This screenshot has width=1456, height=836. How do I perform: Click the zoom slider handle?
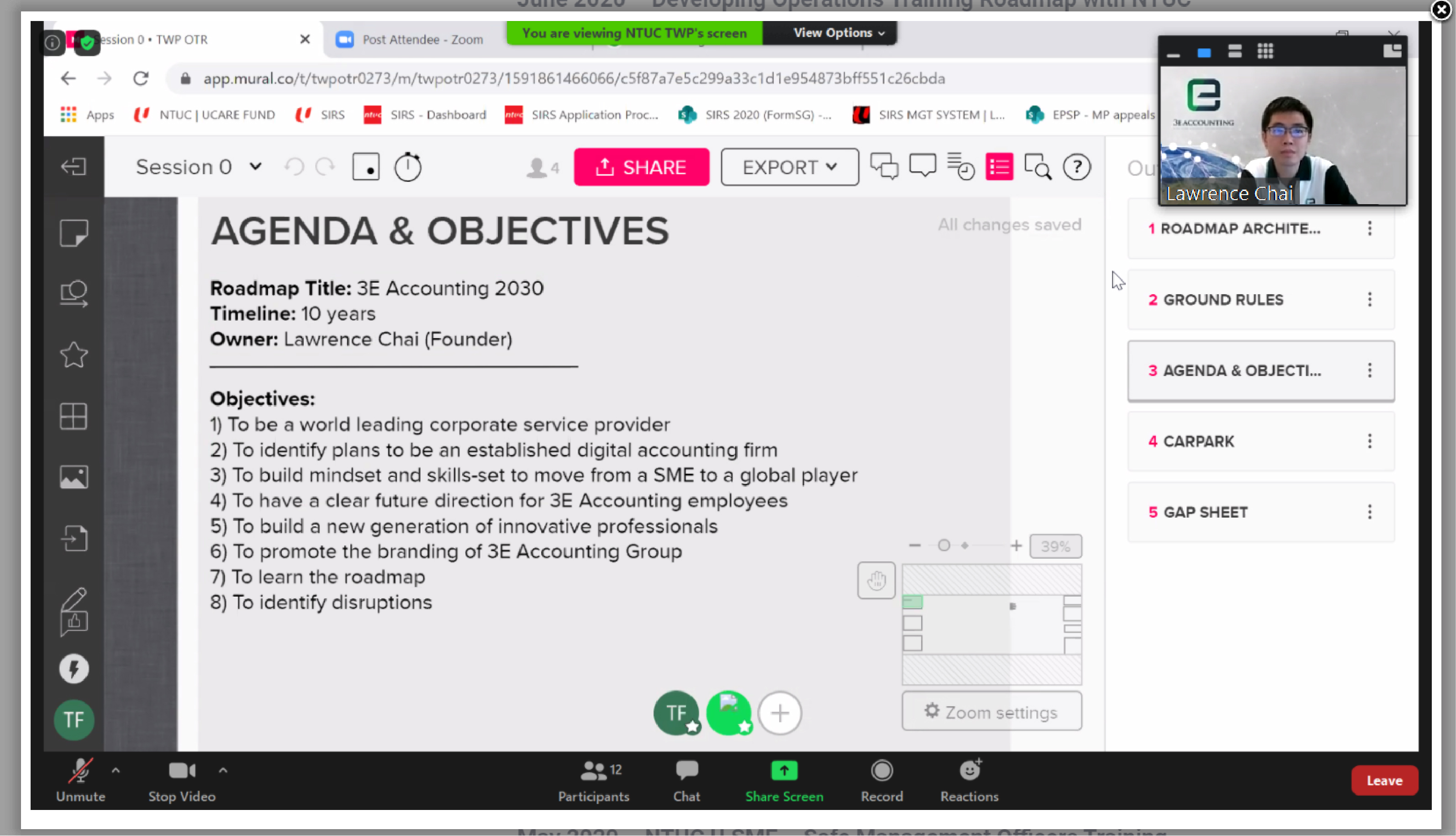(x=944, y=545)
